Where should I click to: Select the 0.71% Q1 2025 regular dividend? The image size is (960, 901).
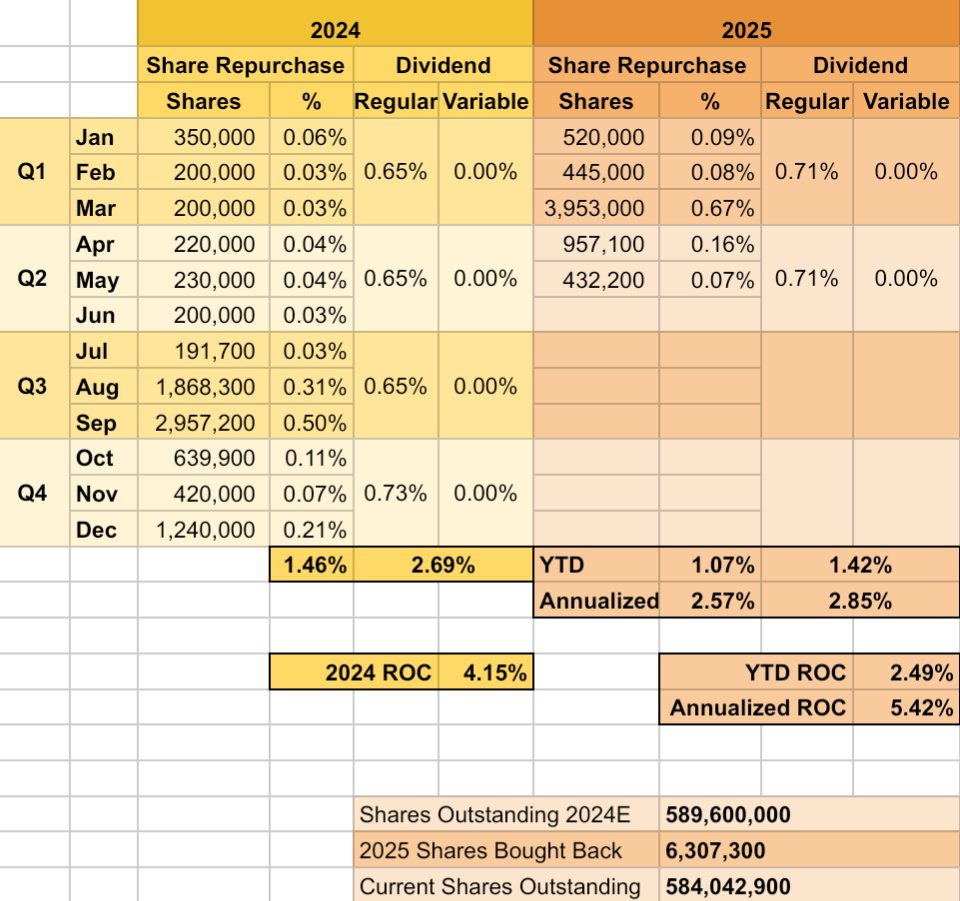(807, 171)
